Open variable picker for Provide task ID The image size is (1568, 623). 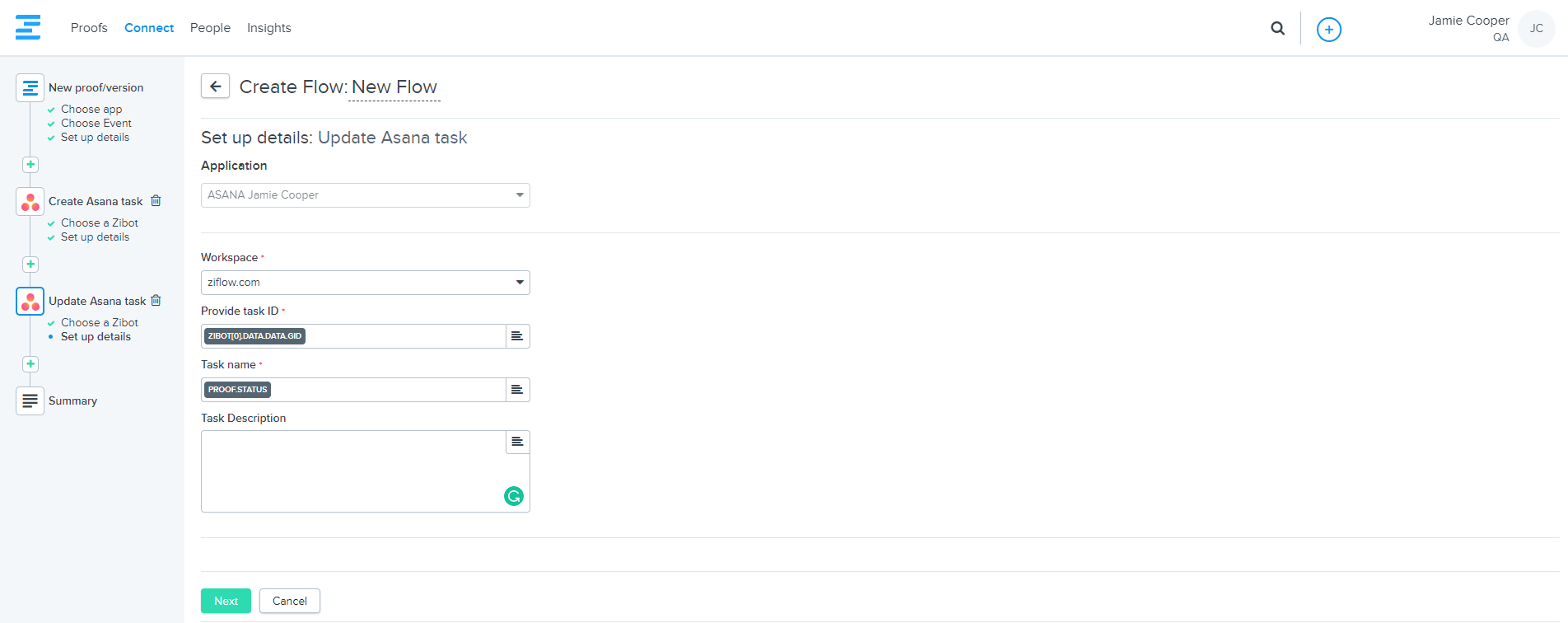pyautogui.click(x=517, y=336)
